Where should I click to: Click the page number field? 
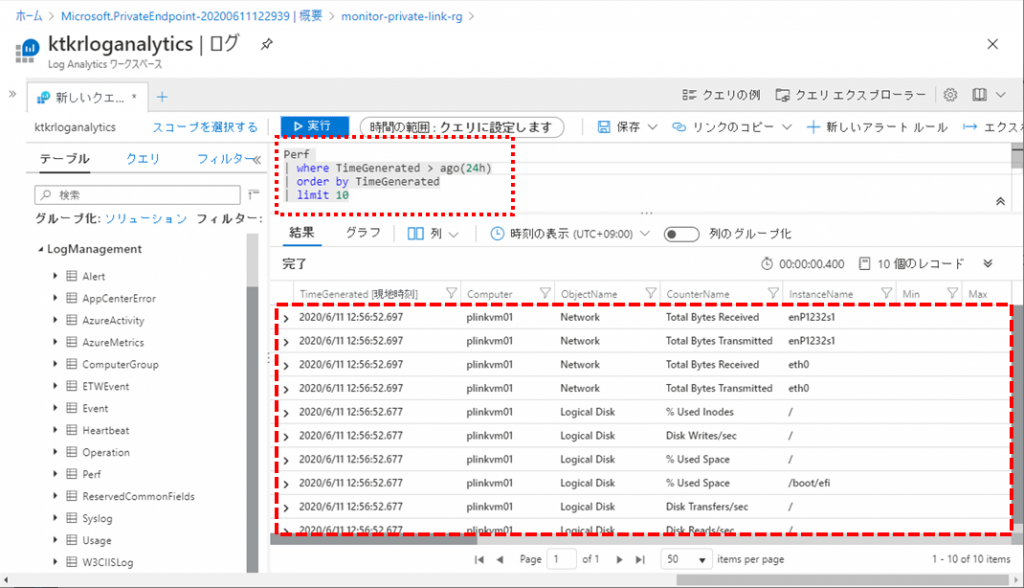562,559
